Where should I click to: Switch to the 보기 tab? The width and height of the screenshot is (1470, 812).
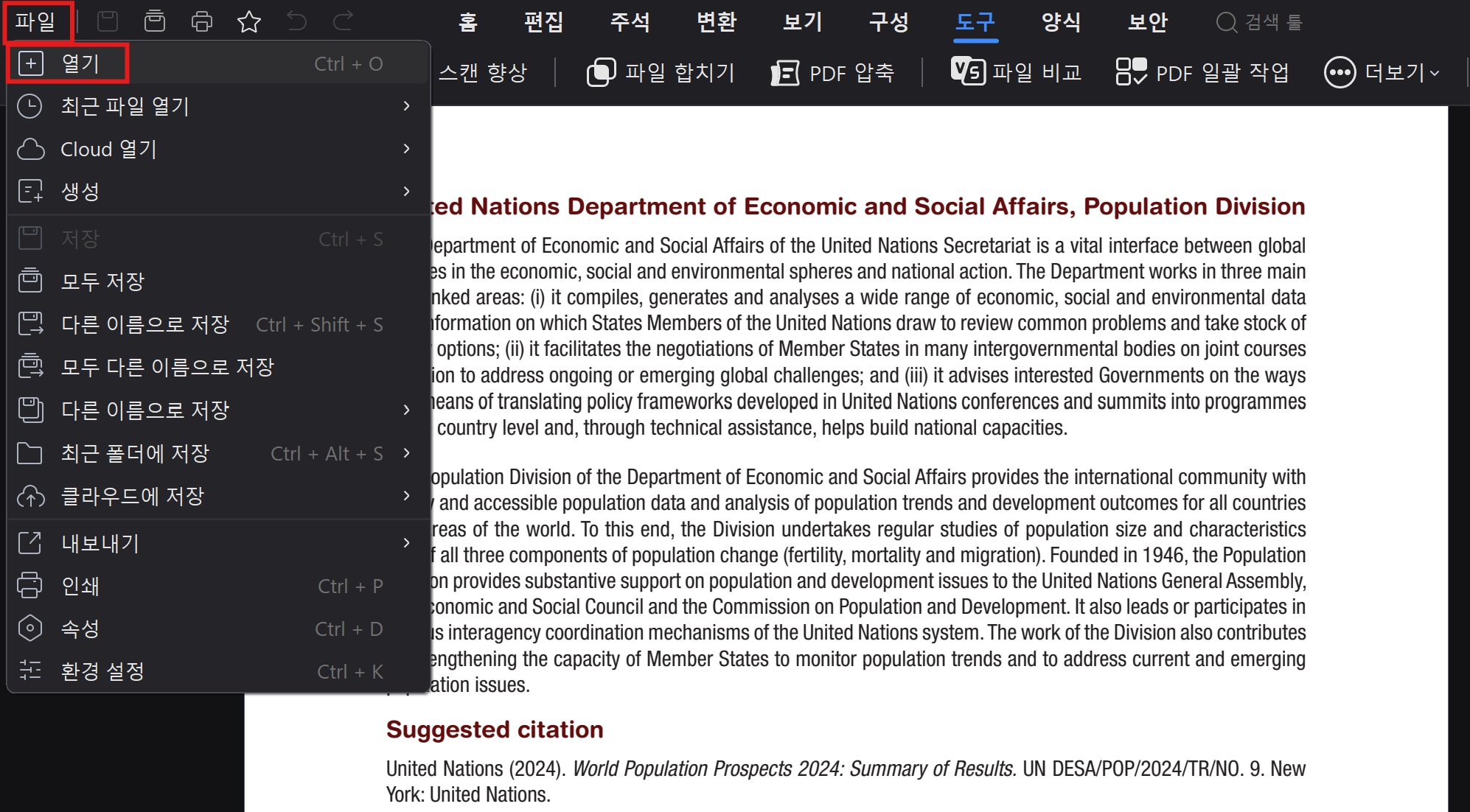(803, 22)
